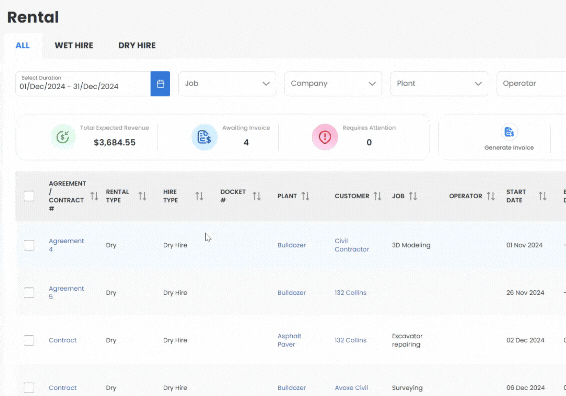Sort by Rental Type column
Viewport: 566px width, 396px height.
coord(142,196)
